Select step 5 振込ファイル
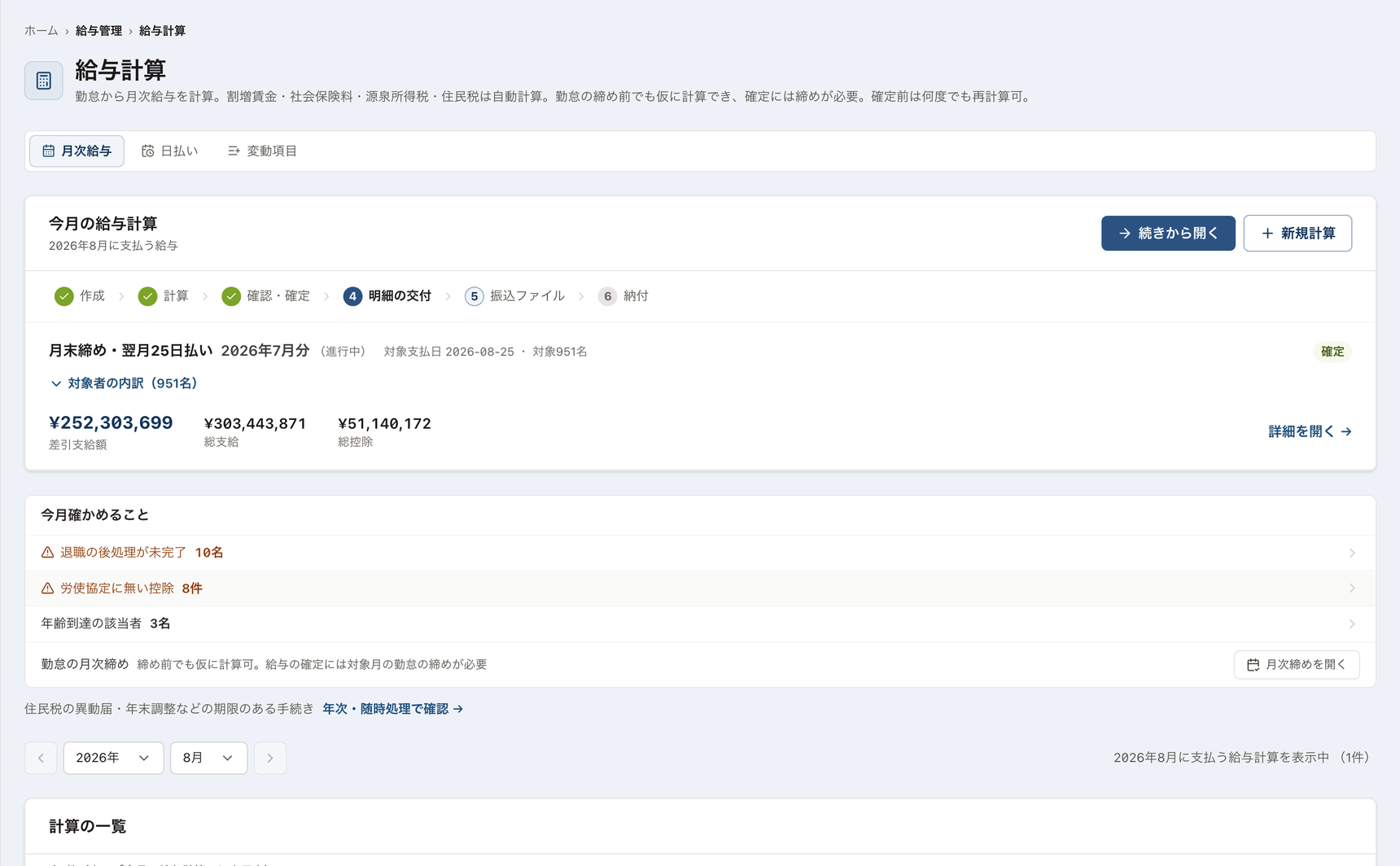The image size is (1400, 866). (514, 296)
